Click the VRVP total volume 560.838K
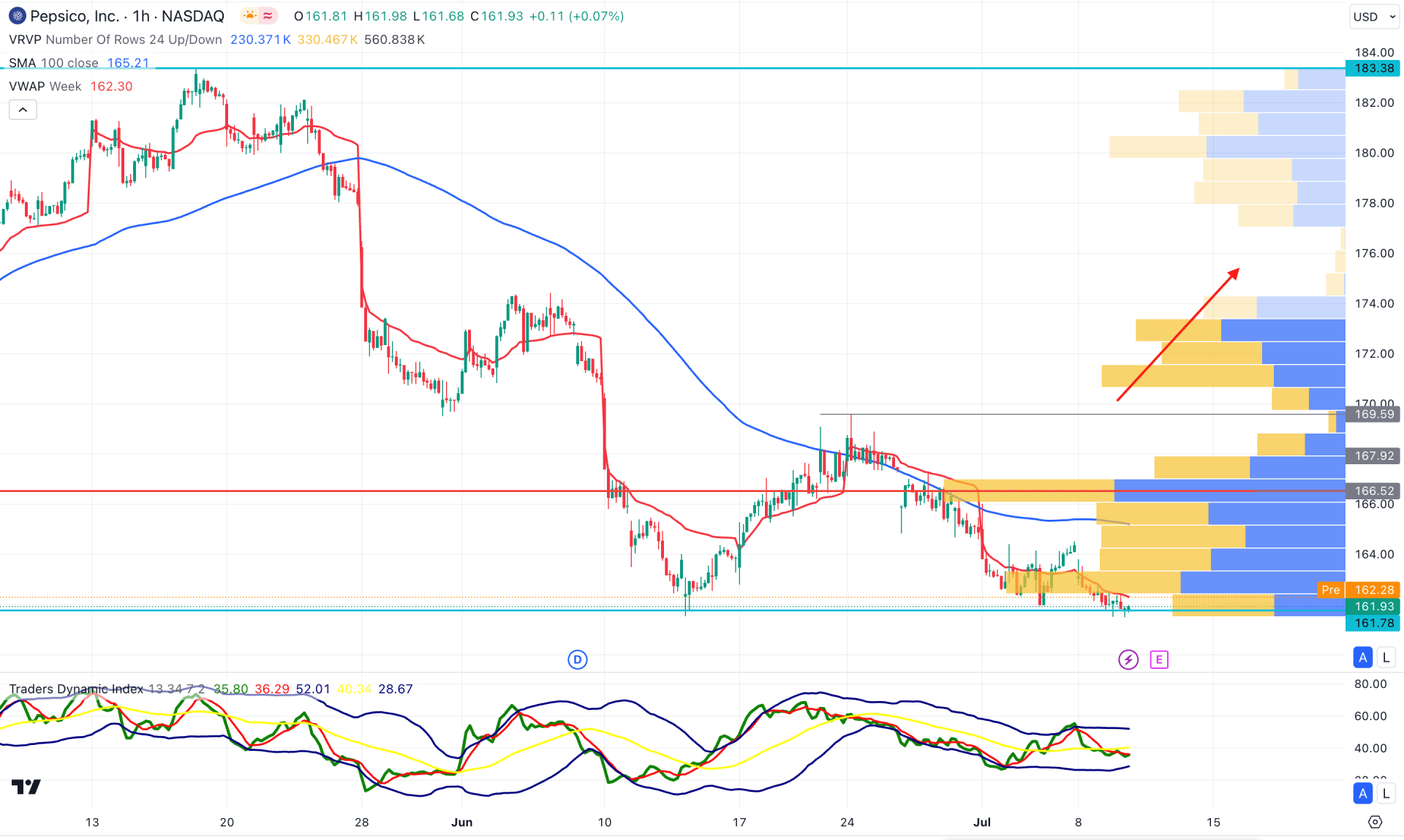Viewport: 1404px width, 840px height. tap(395, 39)
